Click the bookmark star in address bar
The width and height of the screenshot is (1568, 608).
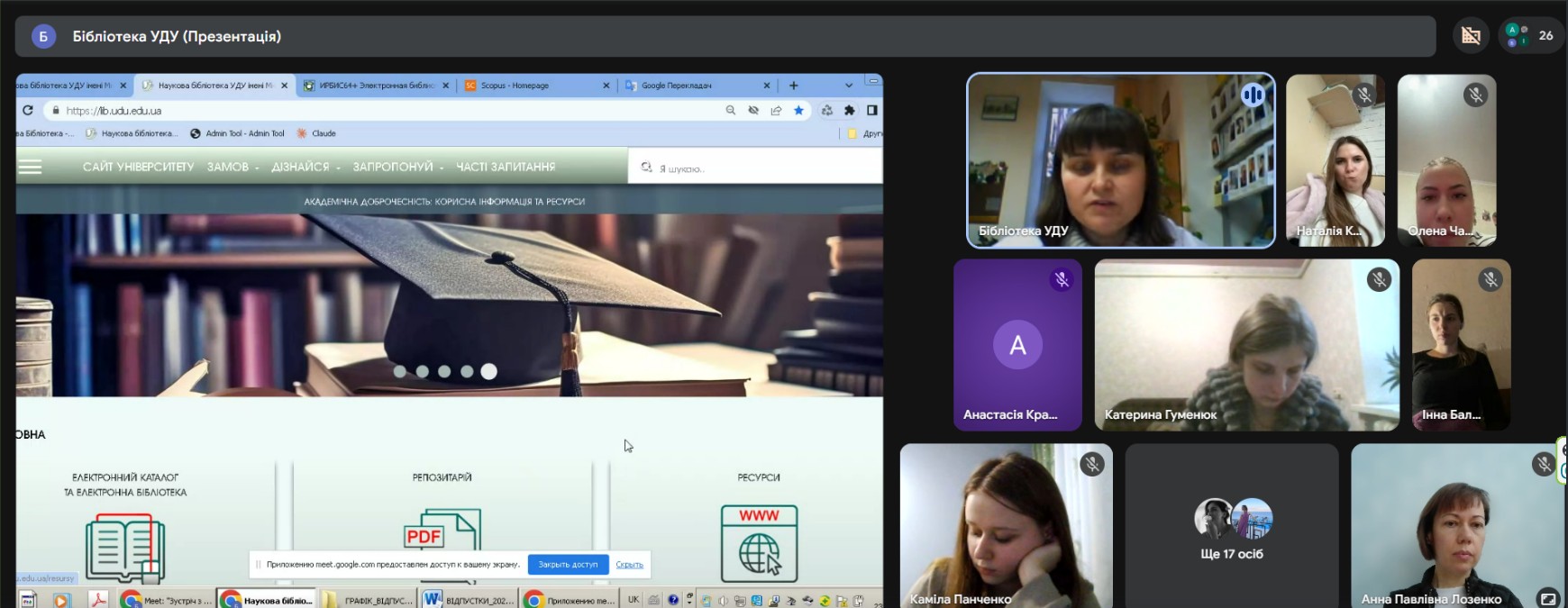pyautogui.click(x=798, y=111)
